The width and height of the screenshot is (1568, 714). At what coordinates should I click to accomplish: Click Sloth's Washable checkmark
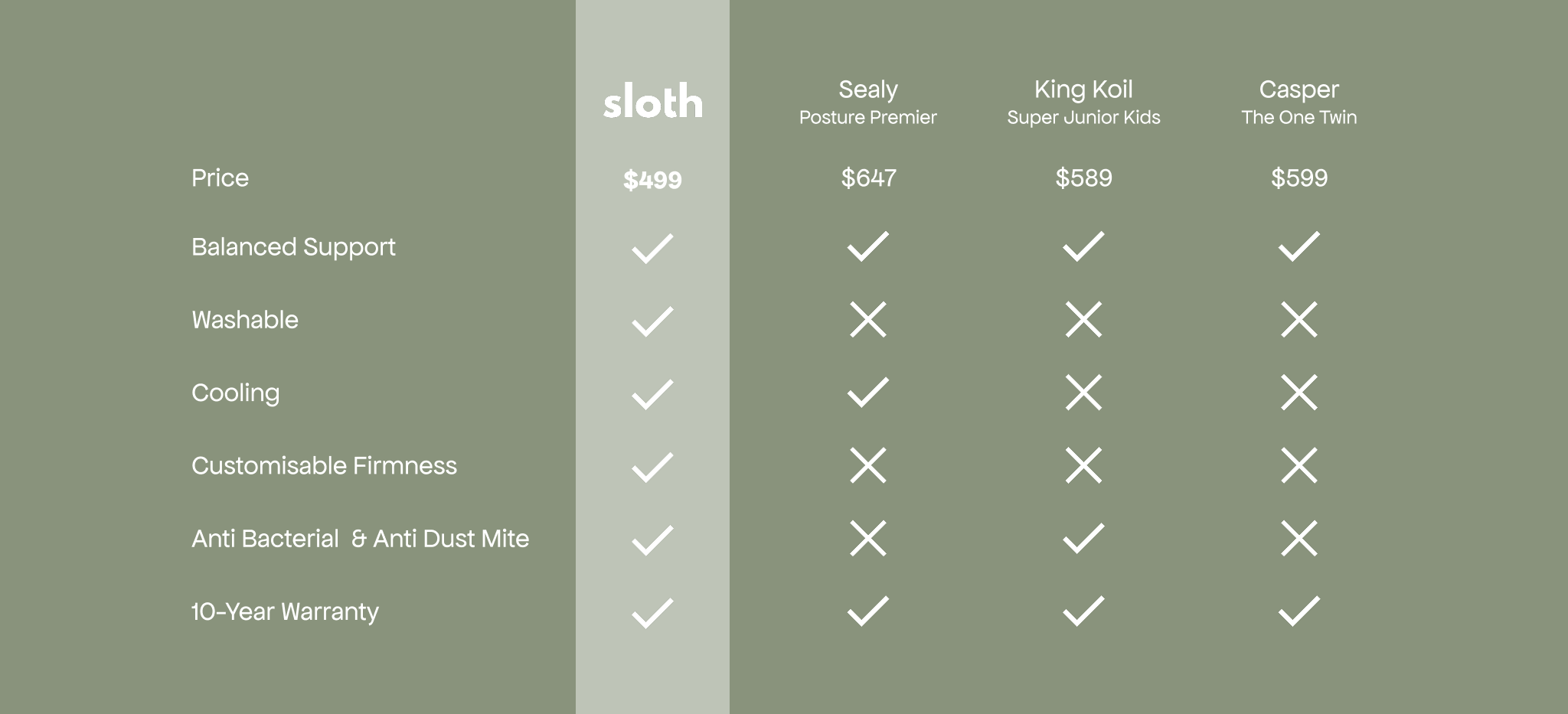coord(652,321)
